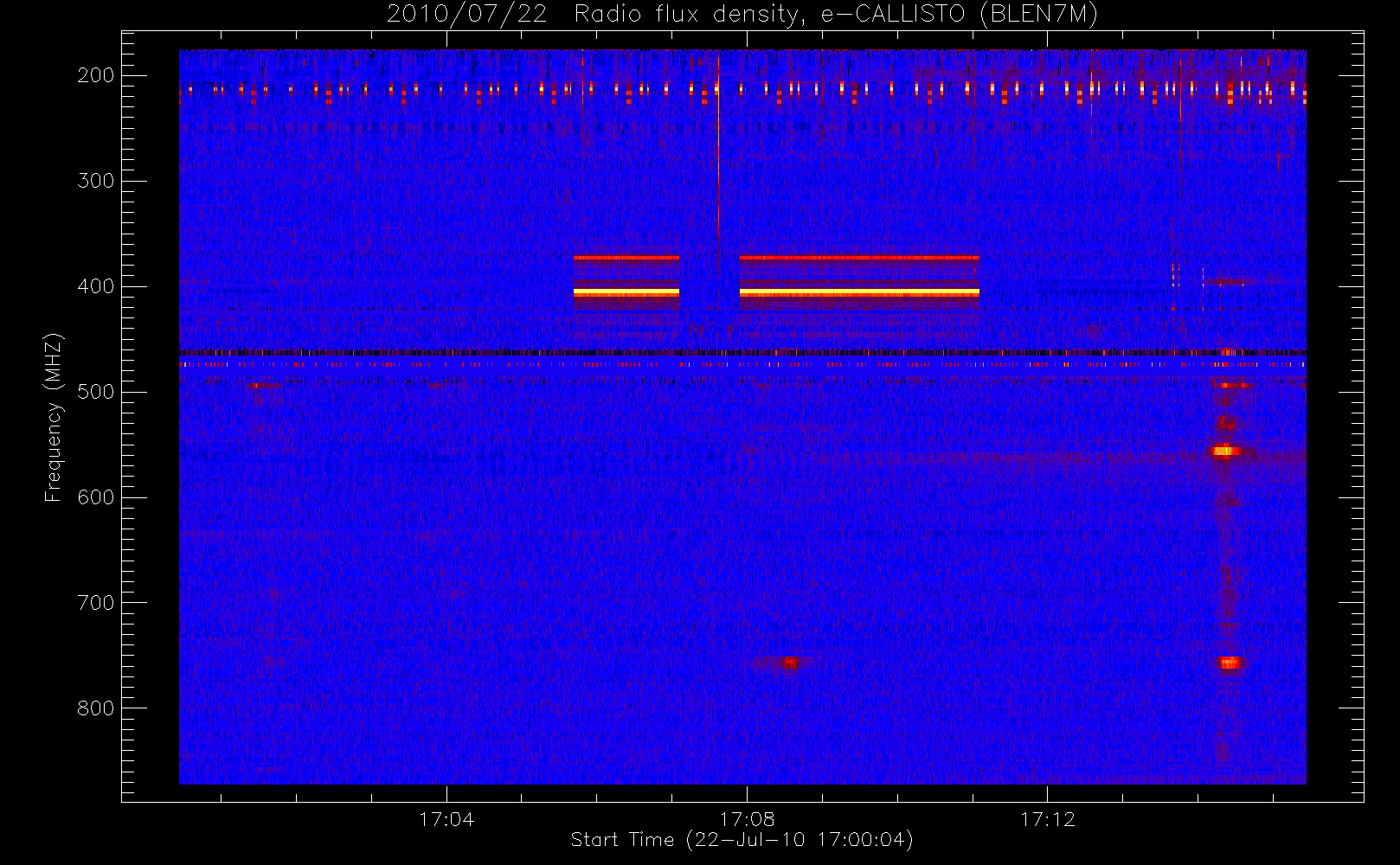Screen dimensions: 1400x865
Task: Click the 17:04 time tick label
Action: click(446, 819)
